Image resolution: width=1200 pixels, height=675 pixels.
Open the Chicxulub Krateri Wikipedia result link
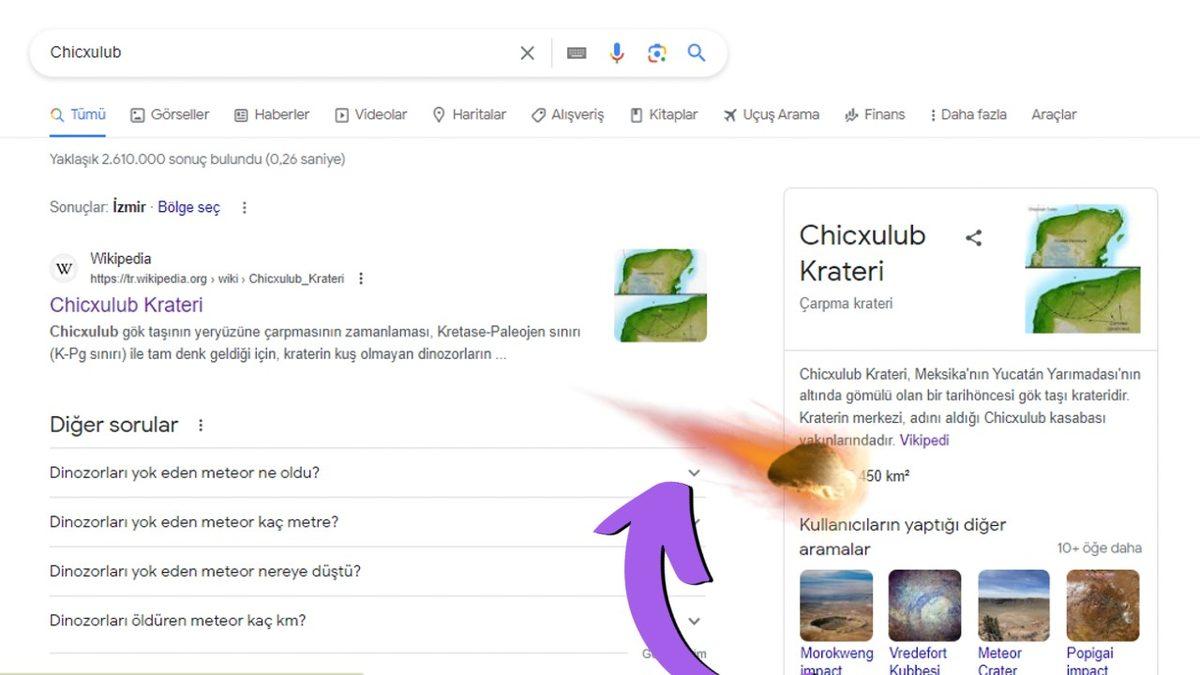click(x=126, y=305)
